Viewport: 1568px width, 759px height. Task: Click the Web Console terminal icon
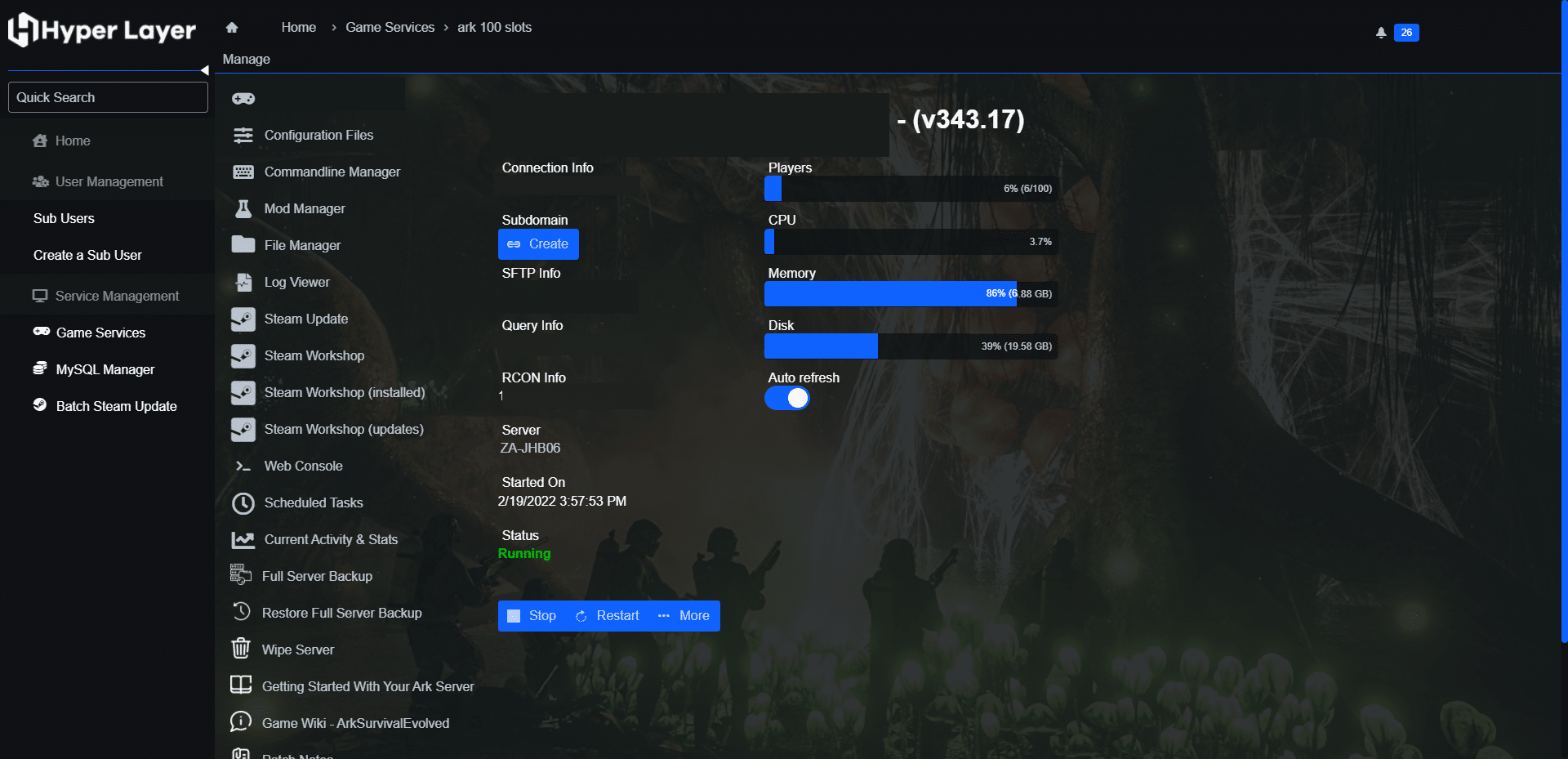pos(243,467)
